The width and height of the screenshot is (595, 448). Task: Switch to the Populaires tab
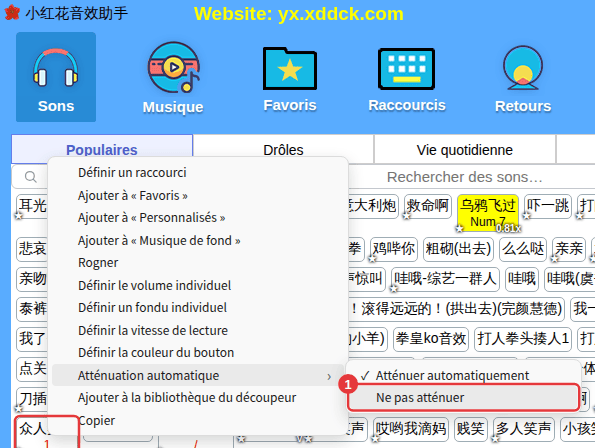click(102, 150)
